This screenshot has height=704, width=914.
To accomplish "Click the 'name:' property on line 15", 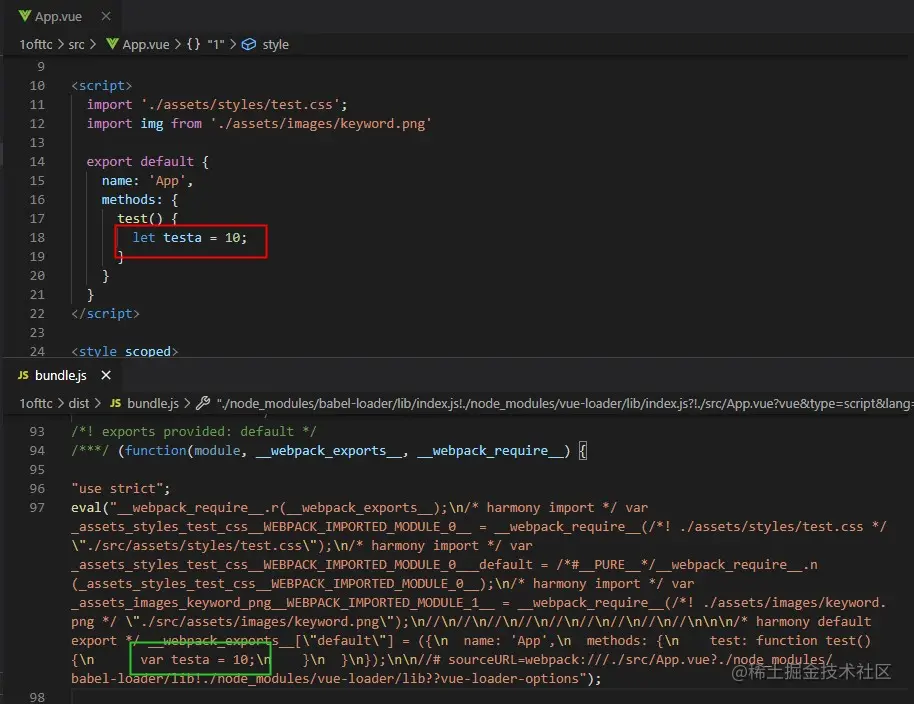I will coord(121,181).
